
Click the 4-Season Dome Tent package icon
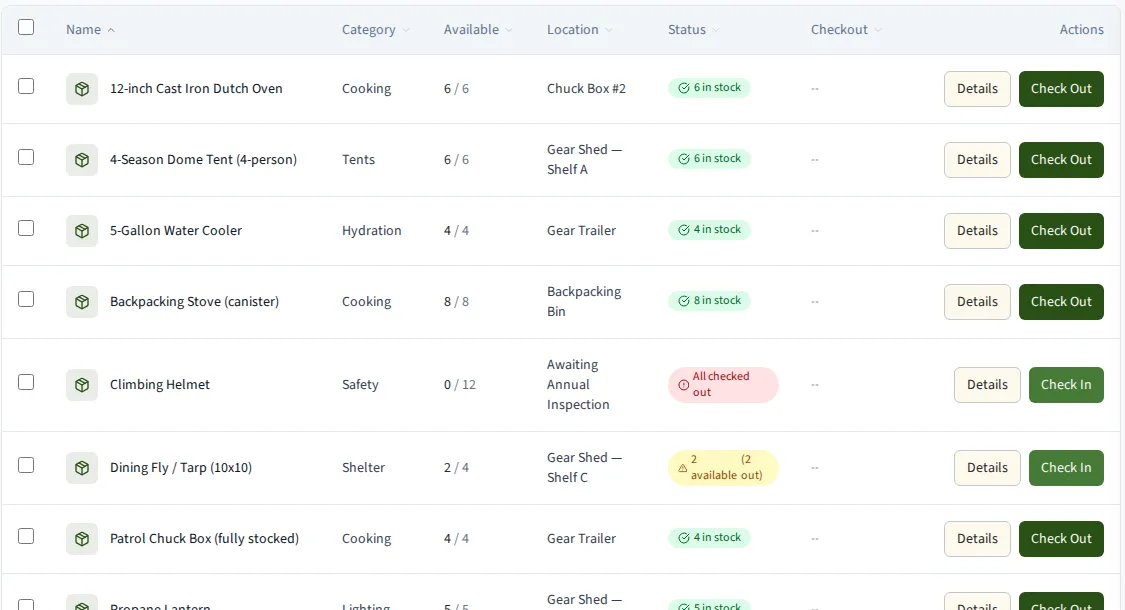tap(82, 160)
